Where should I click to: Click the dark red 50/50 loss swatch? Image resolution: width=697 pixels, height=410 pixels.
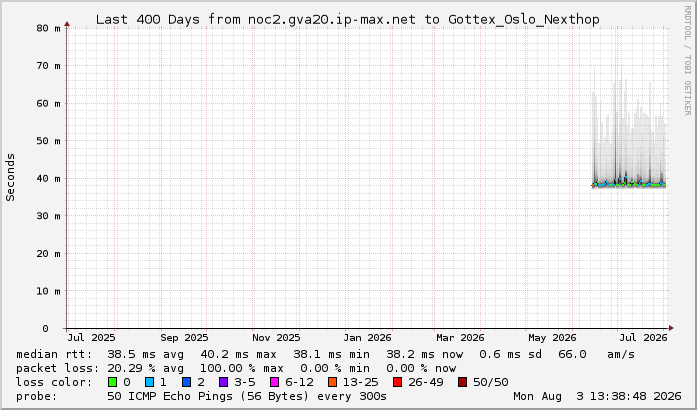pyautogui.click(x=463, y=382)
